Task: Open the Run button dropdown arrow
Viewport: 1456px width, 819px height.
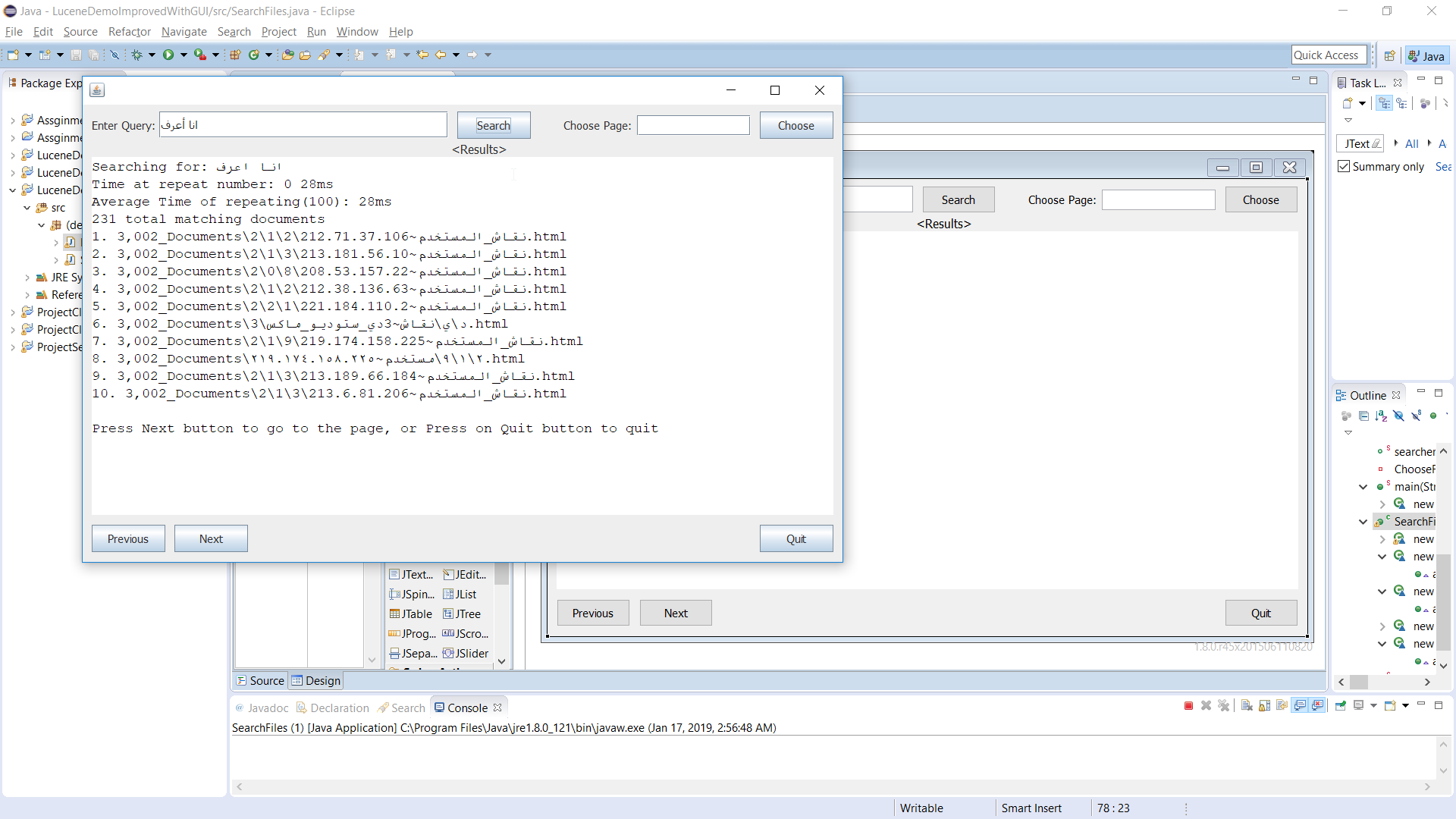Action: point(182,55)
